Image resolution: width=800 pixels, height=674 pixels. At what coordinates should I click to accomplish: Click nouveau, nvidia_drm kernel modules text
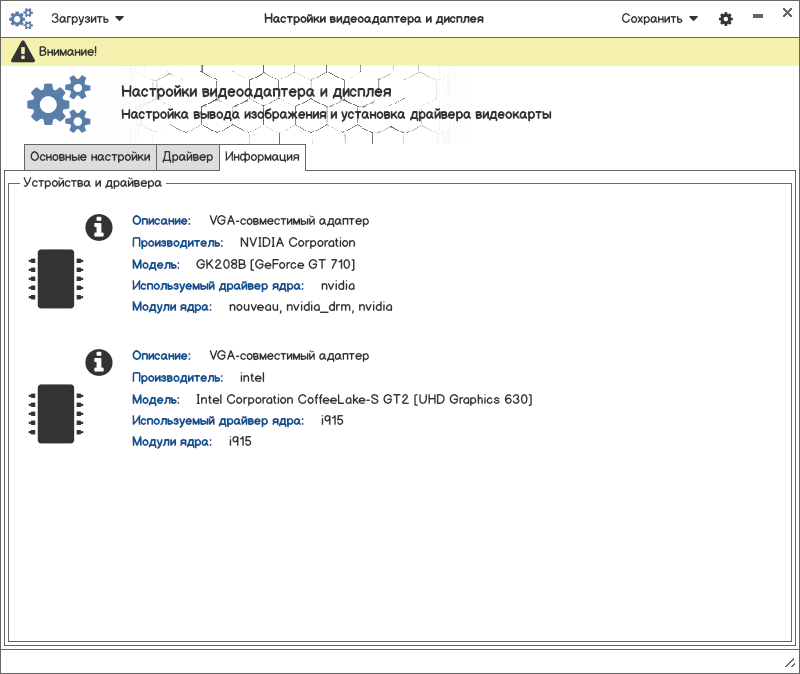click(x=310, y=306)
